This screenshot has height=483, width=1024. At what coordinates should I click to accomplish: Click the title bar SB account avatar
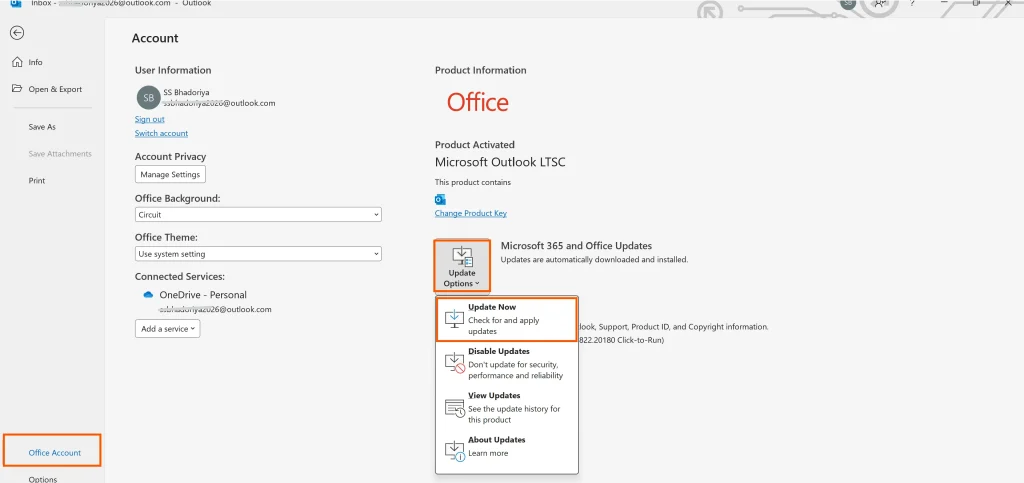point(848,3)
